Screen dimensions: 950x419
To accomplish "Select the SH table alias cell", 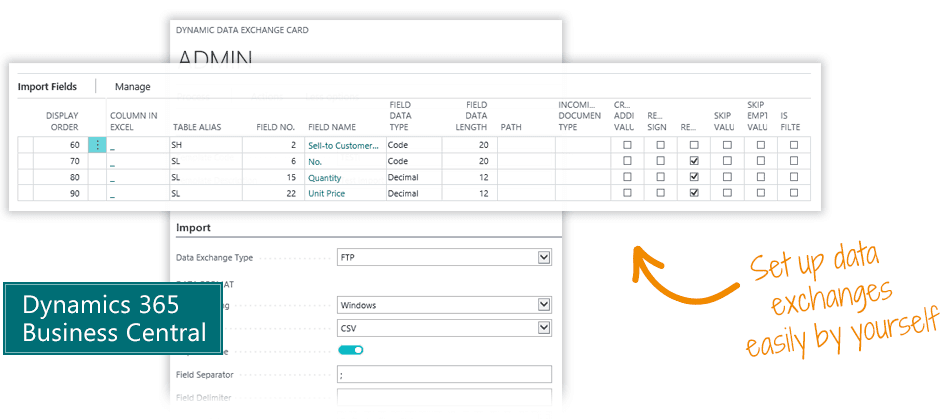I will 205,145.
